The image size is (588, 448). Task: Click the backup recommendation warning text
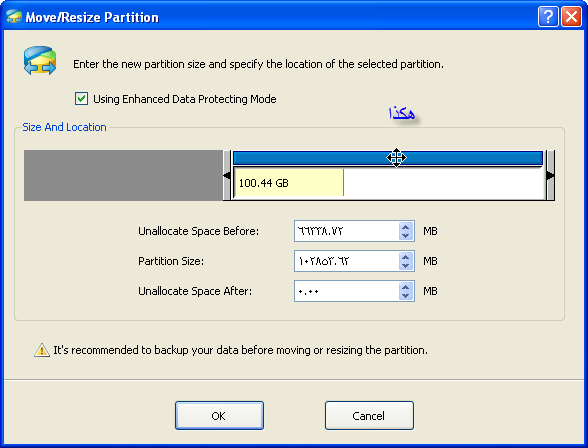(x=240, y=350)
